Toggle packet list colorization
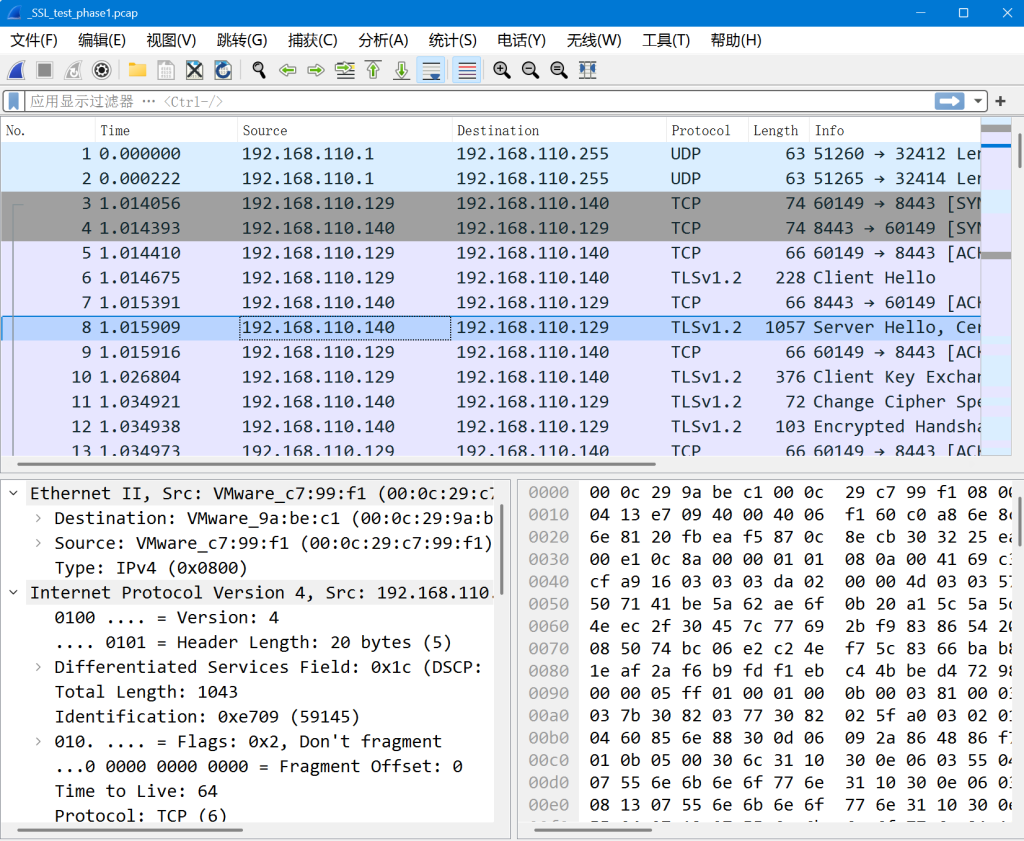 [465, 70]
